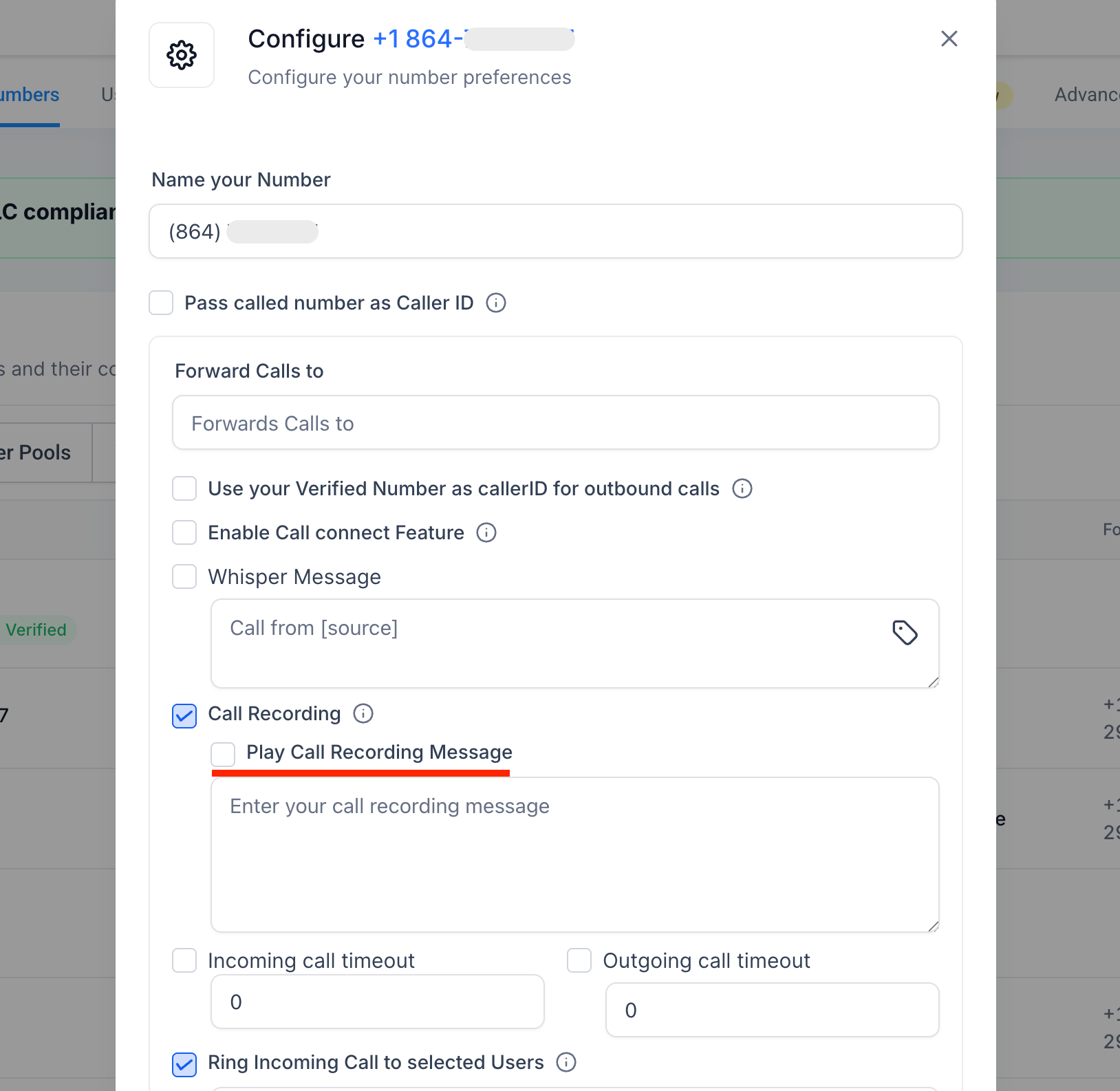Check the Incoming call timeout box

click(184, 960)
